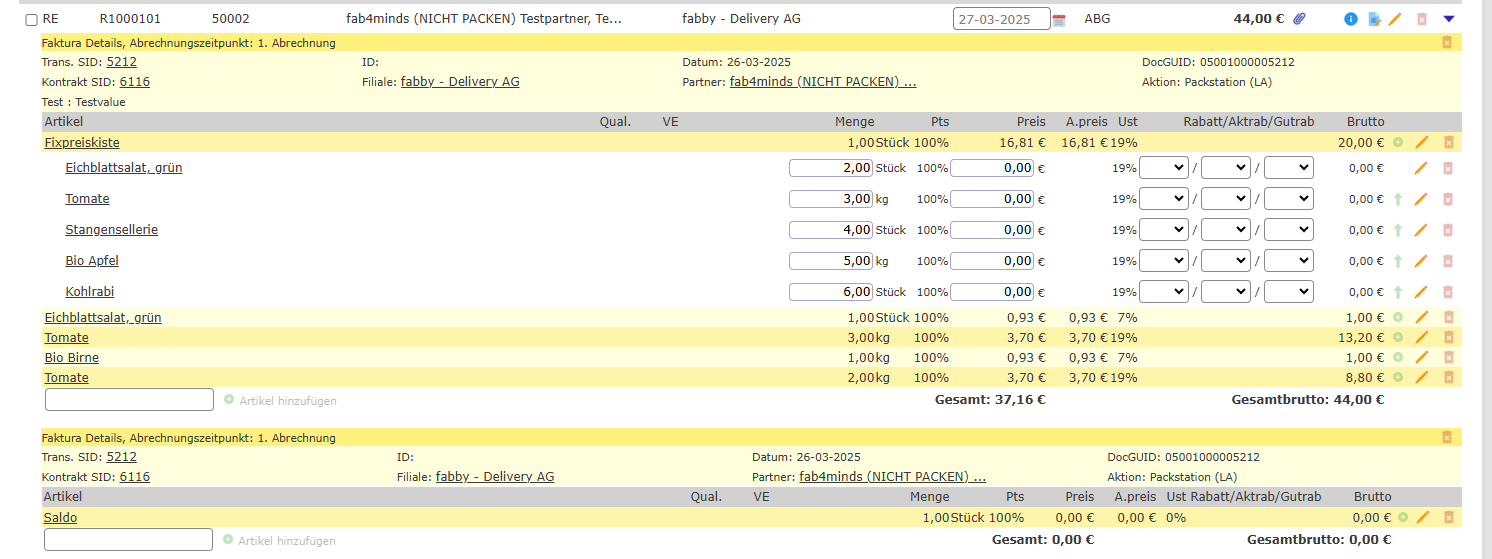
Task: Edit the Fixpreiskiste row with its pencil icon
Action: (x=1422, y=143)
